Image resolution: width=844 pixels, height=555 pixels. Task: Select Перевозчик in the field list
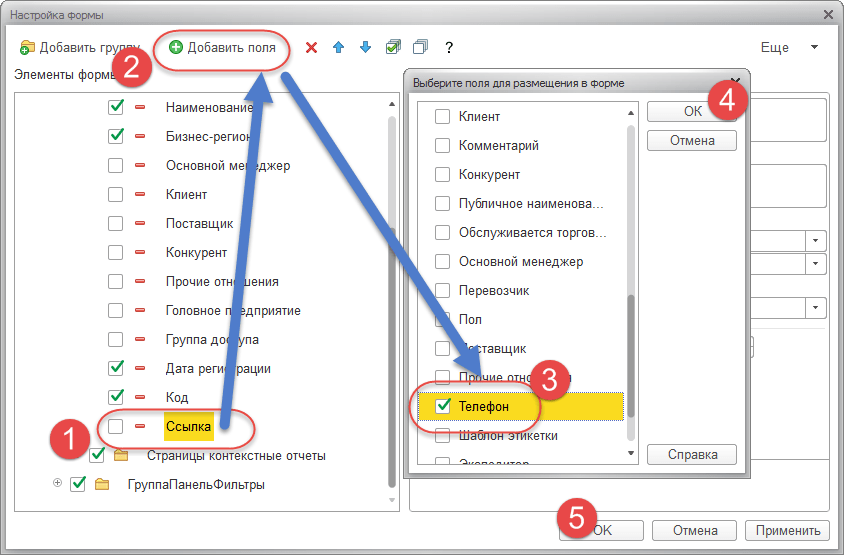(x=494, y=291)
